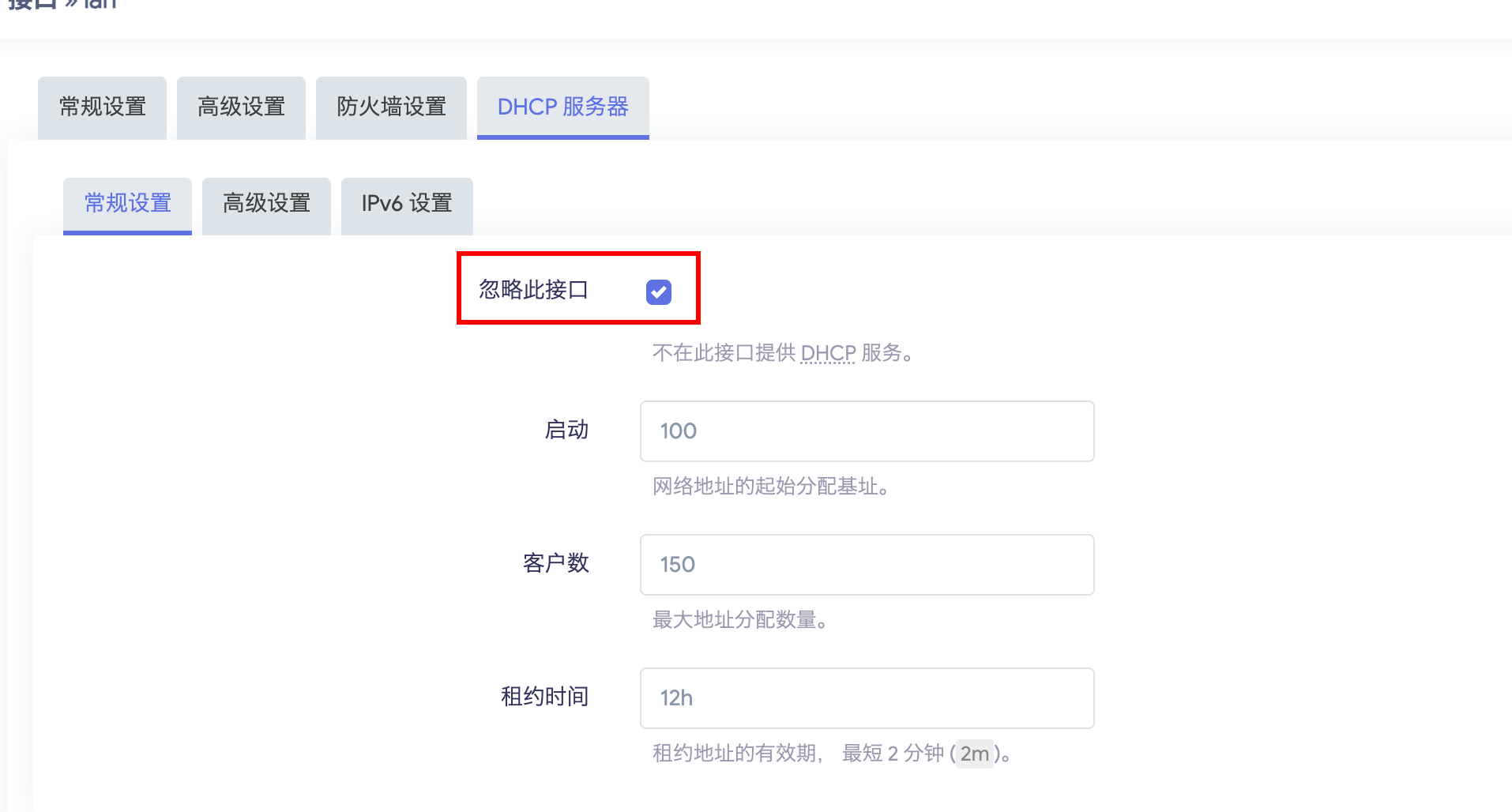Screen dimensions: 1512x812
Task: Click the hint text 租约地址的有效期
Action: (735, 754)
